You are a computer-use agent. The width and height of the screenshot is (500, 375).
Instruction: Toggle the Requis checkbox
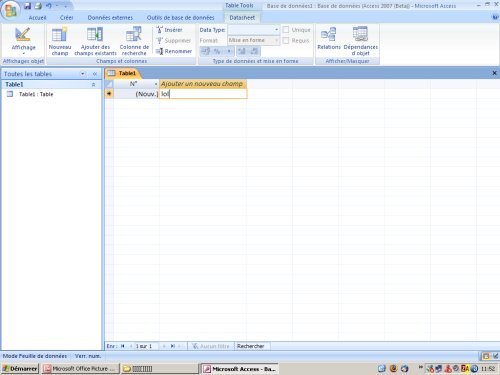(x=286, y=40)
